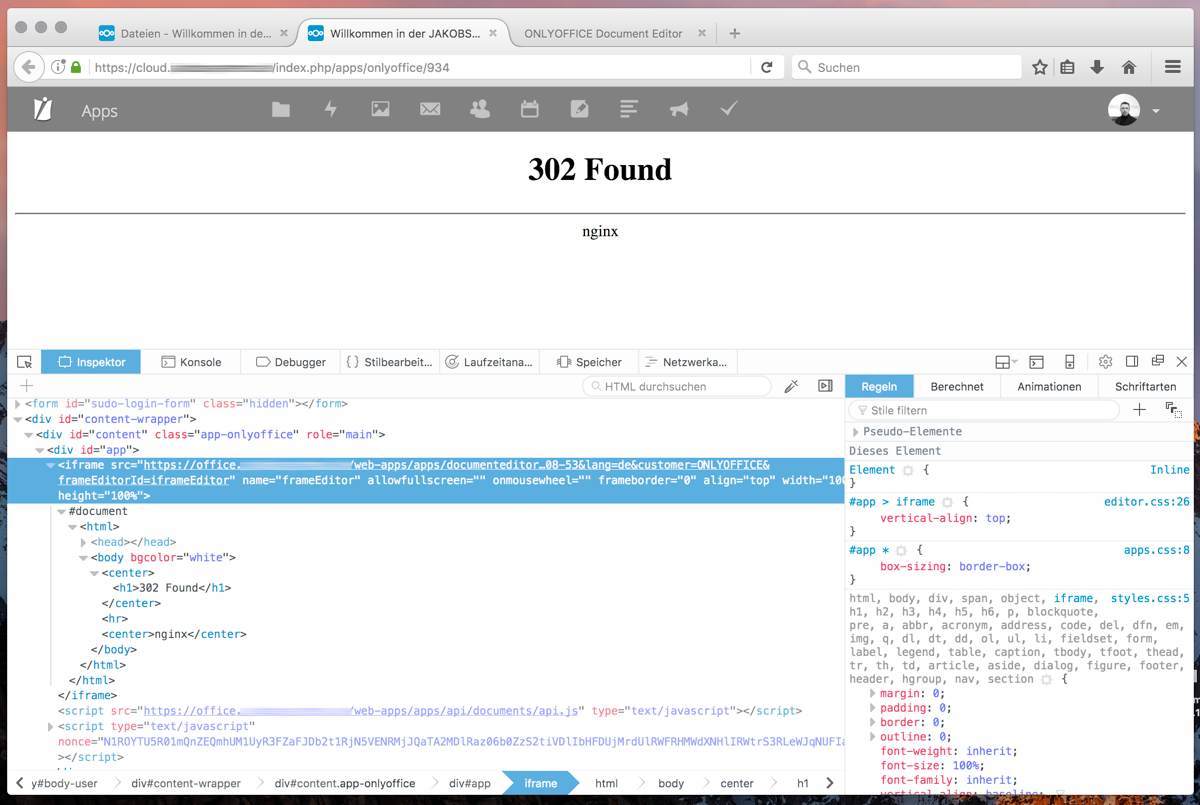The width and height of the screenshot is (1200, 805).
Task: Click the Announcements megaphone icon
Action: (x=679, y=109)
